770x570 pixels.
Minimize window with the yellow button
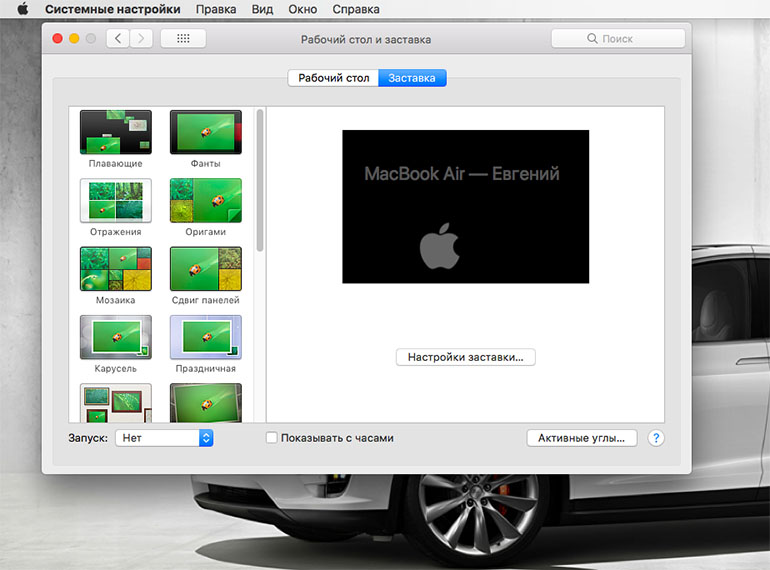(74, 38)
